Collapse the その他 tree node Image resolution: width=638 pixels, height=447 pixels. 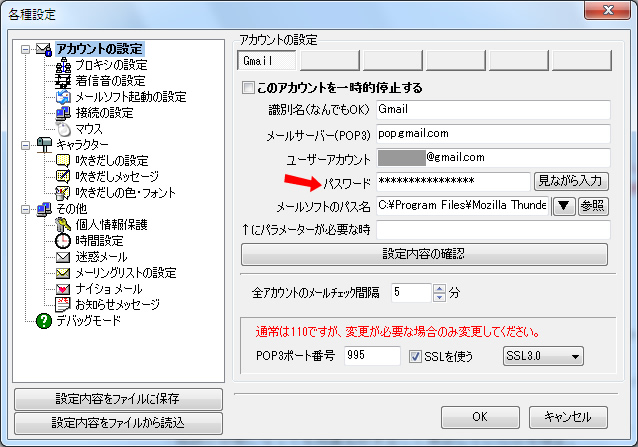coord(25,209)
